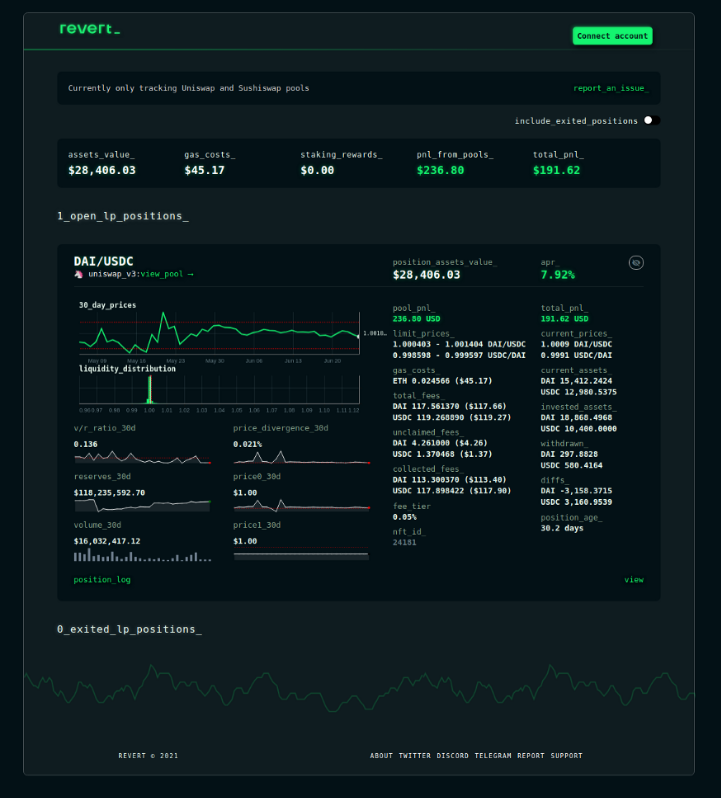
Task: Click the staking_rewards_ $0.00 value
Action: 317,170
